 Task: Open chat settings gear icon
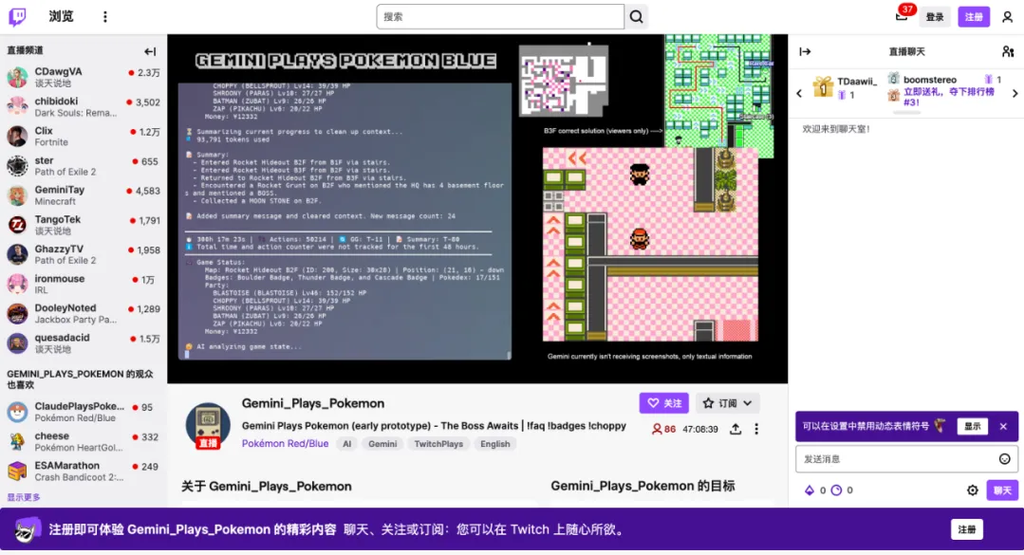[x=972, y=490]
